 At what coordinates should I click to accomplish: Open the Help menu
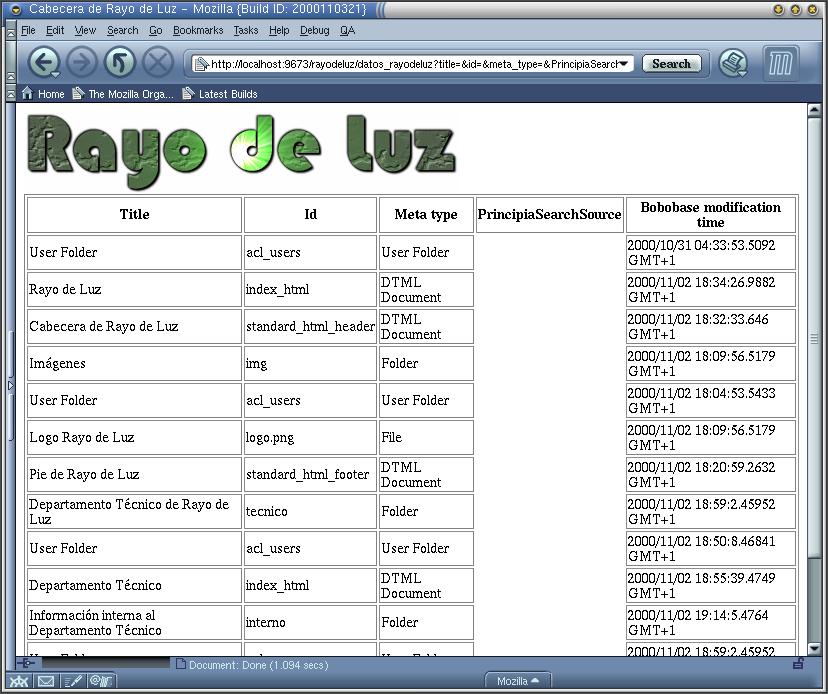tap(279, 31)
